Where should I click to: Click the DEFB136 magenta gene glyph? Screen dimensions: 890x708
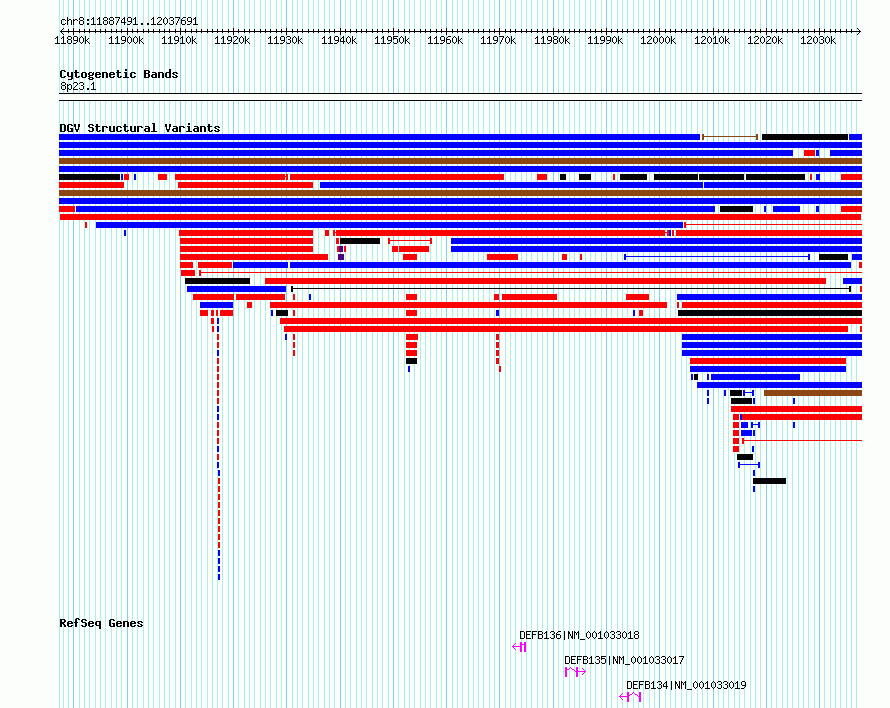coord(519,647)
